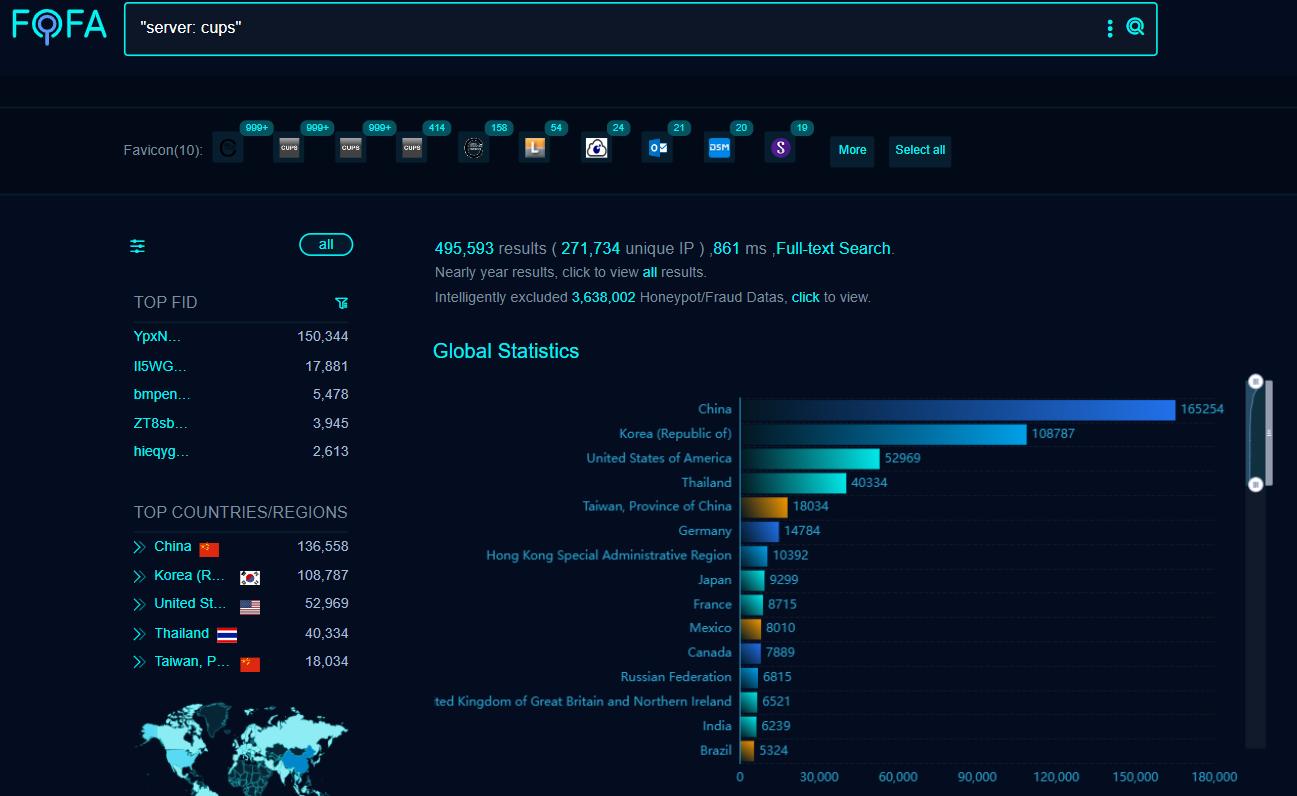Image resolution: width=1297 pixels, height=796 pixels.
Task: Click the Japan label in chart
Action: pyautogui.click(x=715, y=579)
